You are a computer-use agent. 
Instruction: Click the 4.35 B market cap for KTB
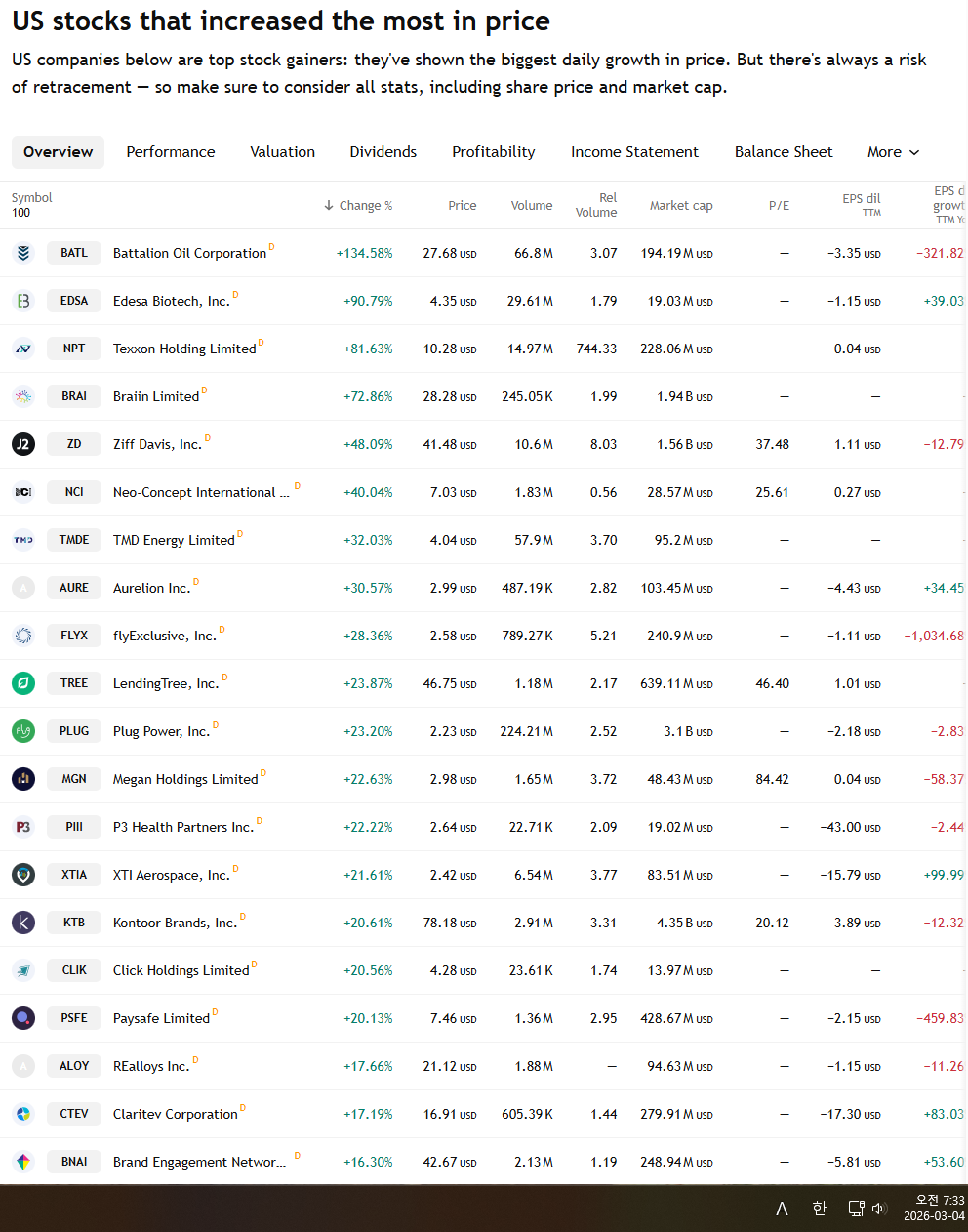tap(684, 923)
